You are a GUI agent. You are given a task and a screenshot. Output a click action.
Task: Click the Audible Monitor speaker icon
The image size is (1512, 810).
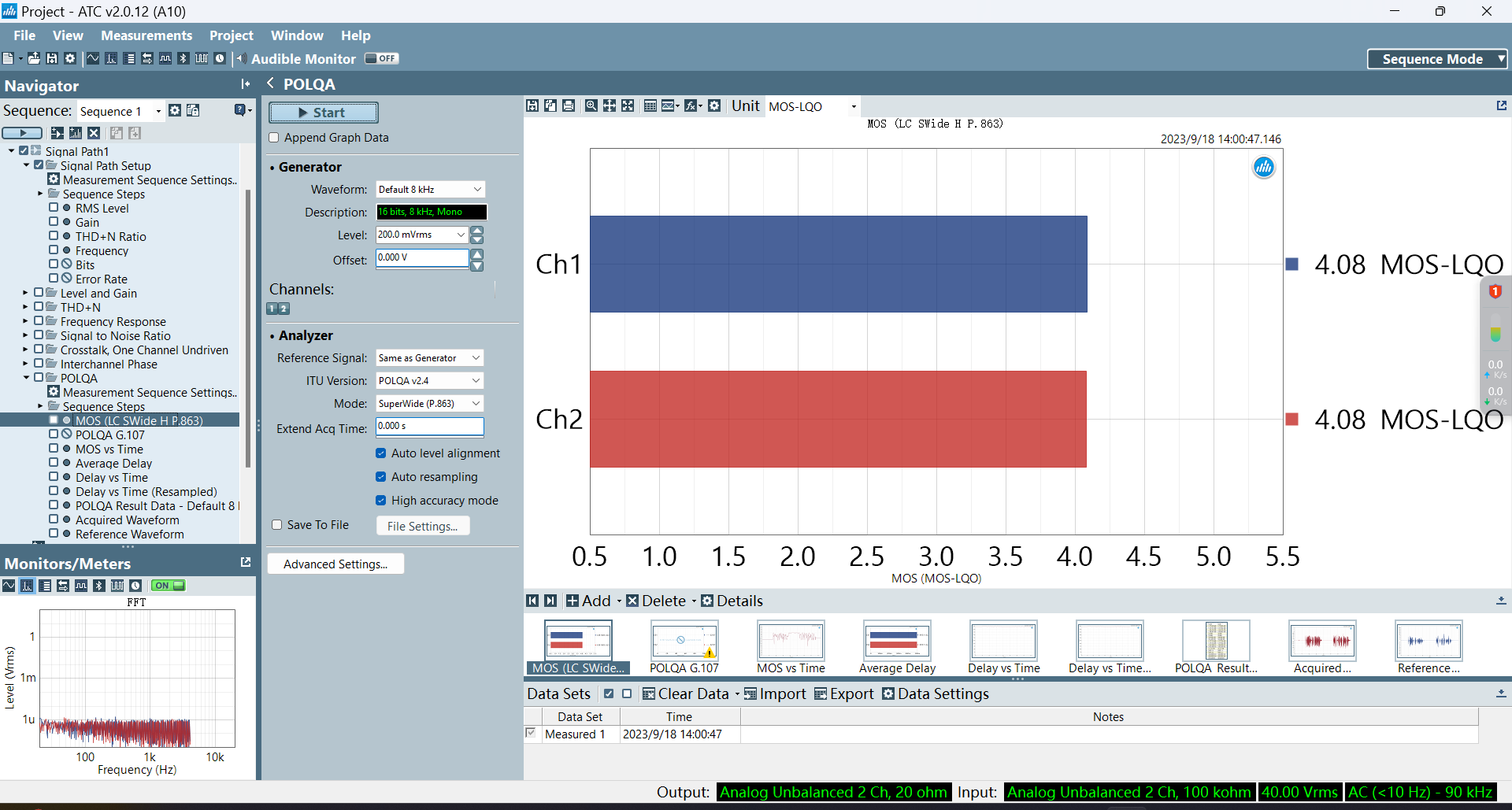(242, 58)
